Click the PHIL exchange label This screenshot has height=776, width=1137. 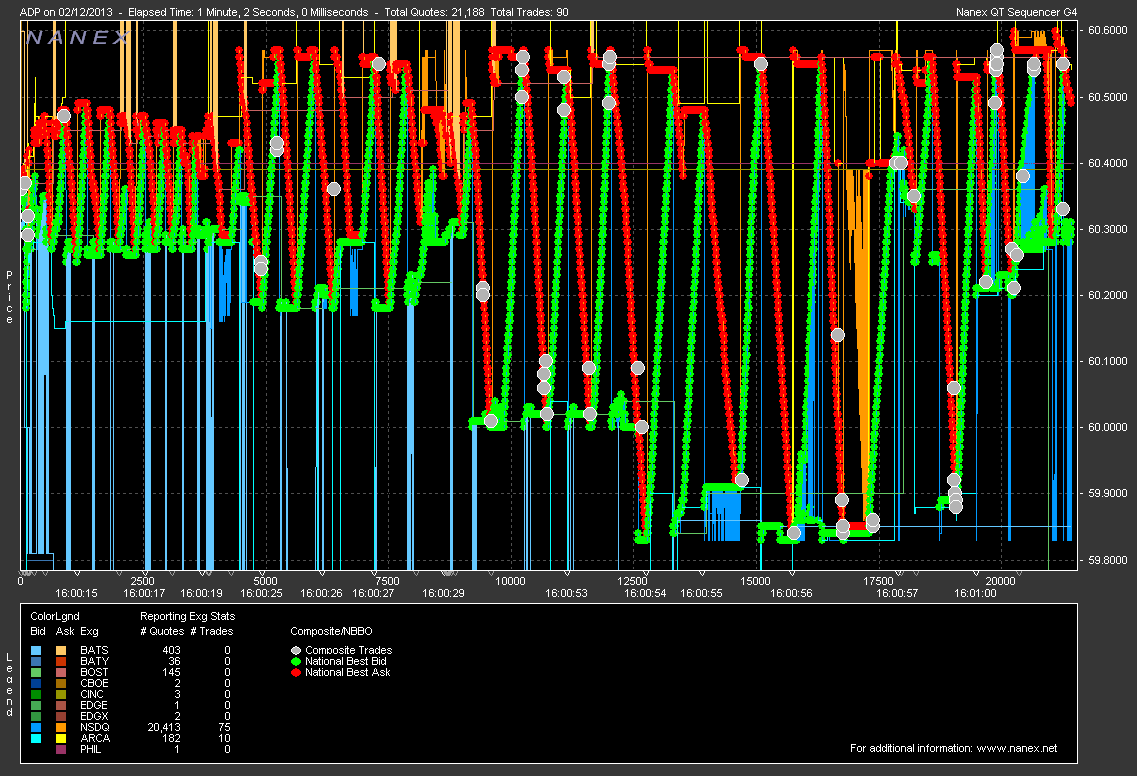[91, 749]
